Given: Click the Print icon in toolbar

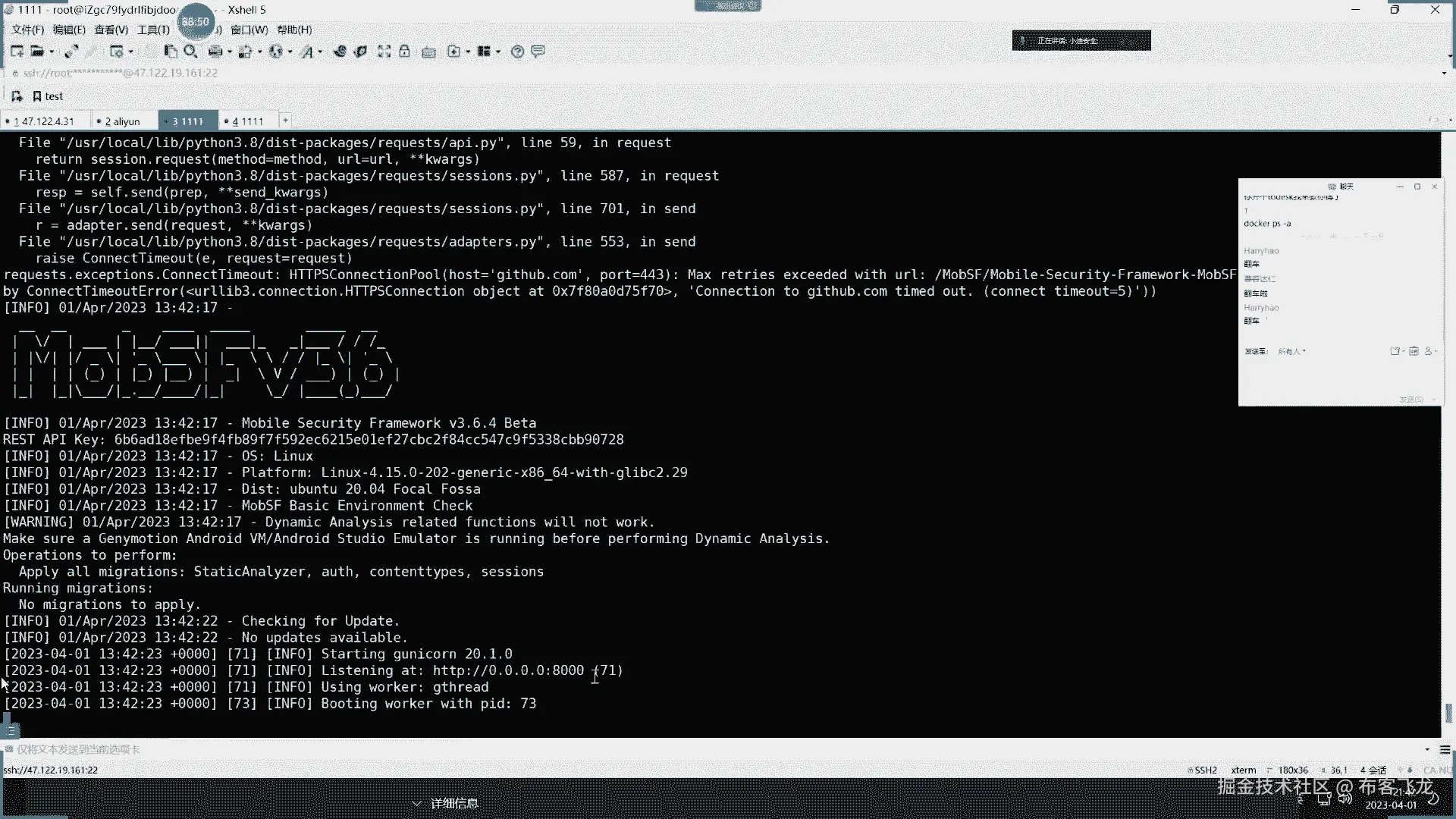Looking at the screenshot, I should pos(215,52).
